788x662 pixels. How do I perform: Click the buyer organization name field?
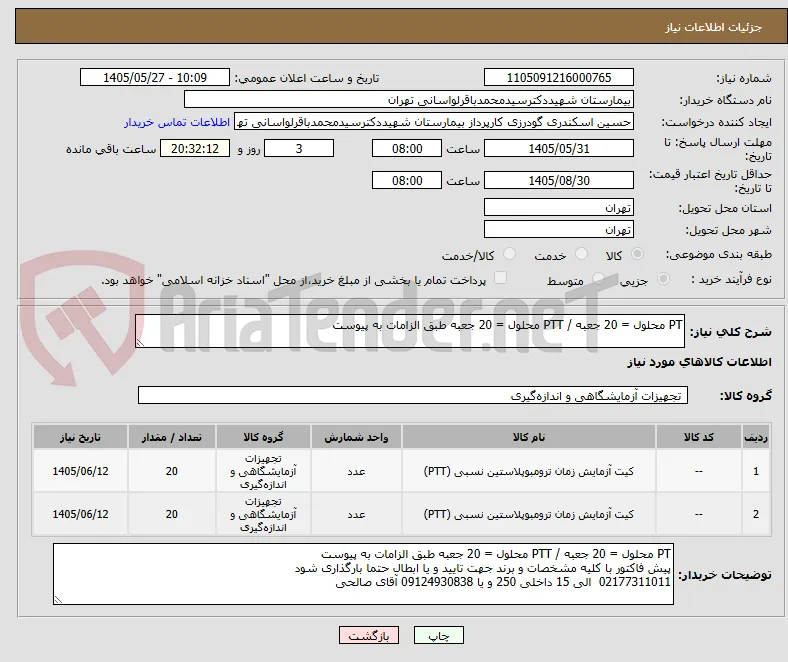409,100
